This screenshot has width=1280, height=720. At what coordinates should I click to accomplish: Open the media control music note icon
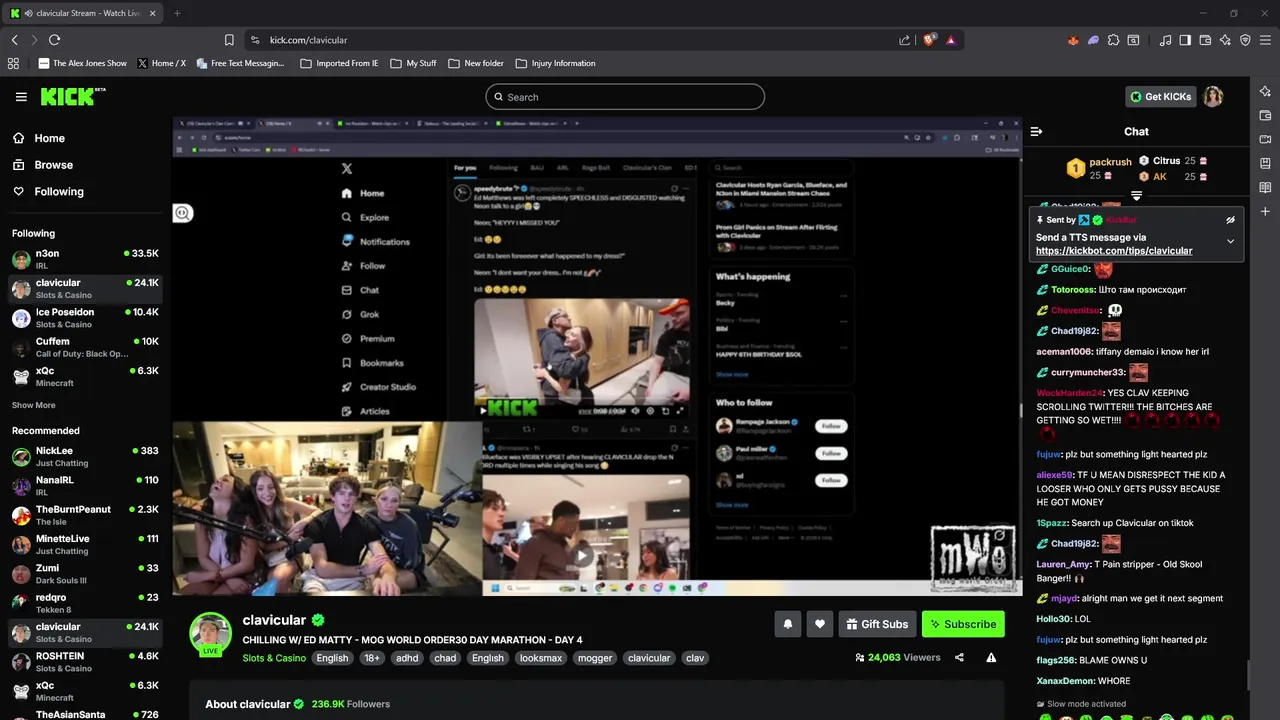tap(1165, 40)
